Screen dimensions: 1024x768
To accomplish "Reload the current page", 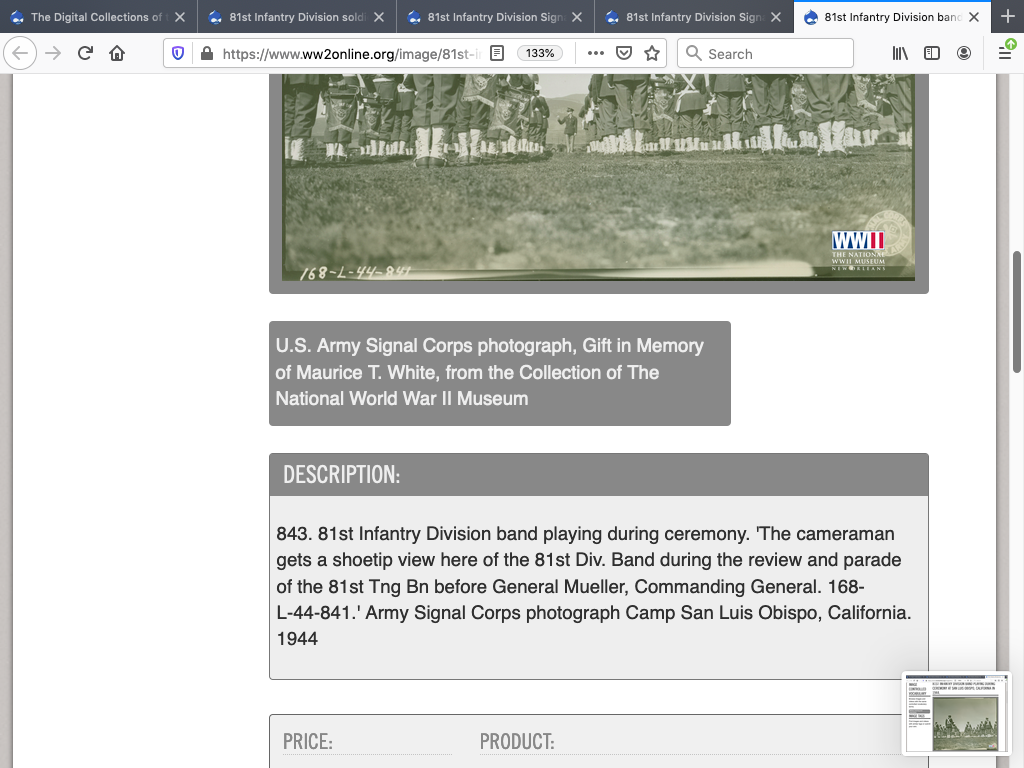I will click(85, 53).
